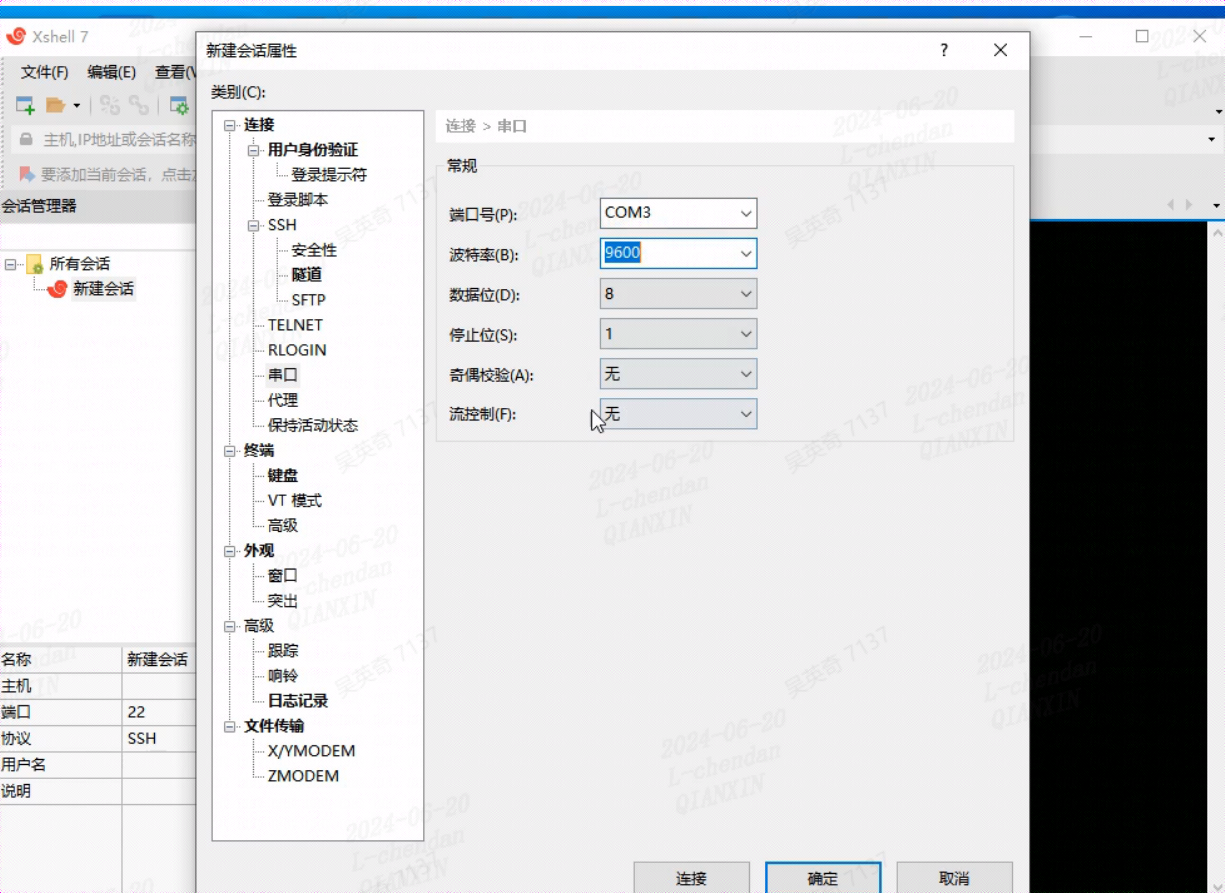The width and height of the screenshot is (1225, 893).
Task: Collapse the SSH tree node
Action: pyautogui.click(x=254, y=225)
